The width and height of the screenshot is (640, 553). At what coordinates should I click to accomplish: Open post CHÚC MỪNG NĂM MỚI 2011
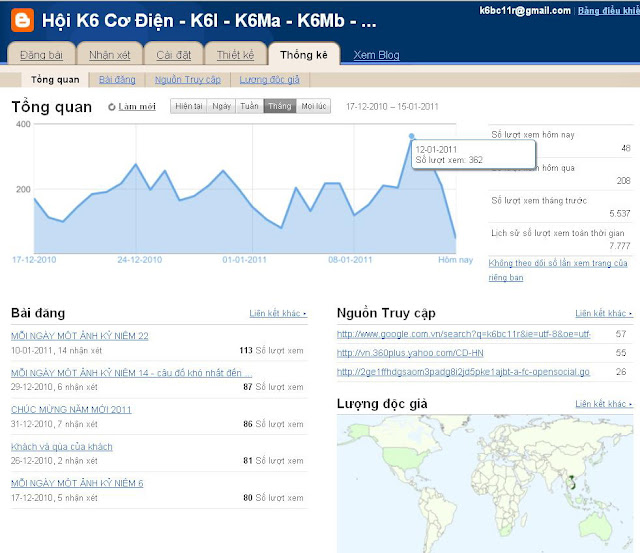pyautogui.click(x=71, y=409)
